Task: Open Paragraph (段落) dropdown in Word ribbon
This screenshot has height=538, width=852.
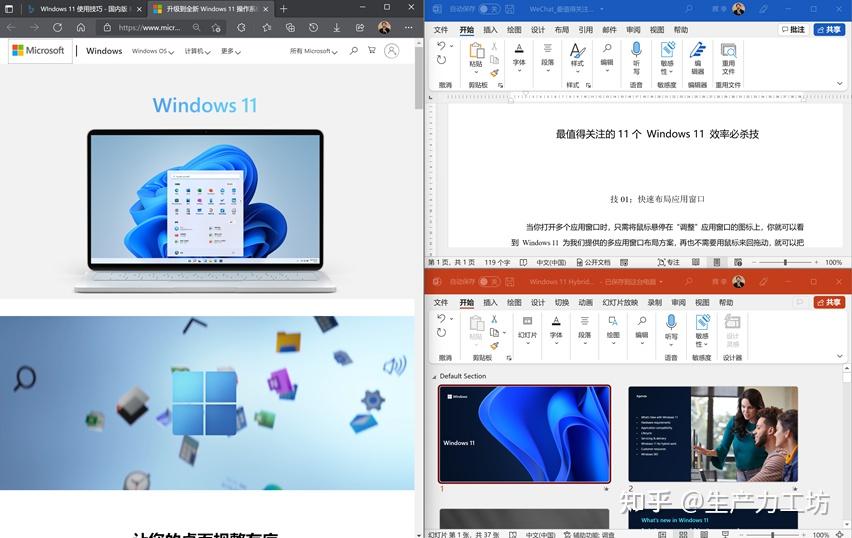Action: tap(548, 58)
